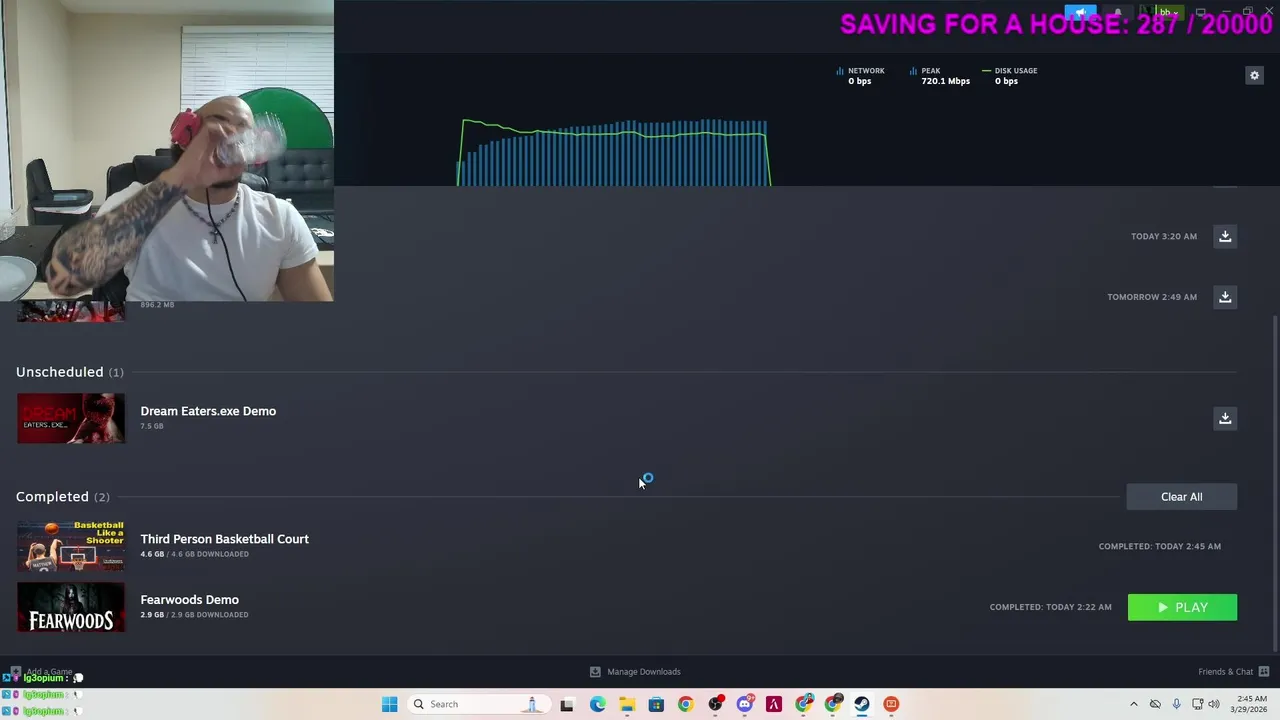Clear All completed downloads

[1182, 497]
